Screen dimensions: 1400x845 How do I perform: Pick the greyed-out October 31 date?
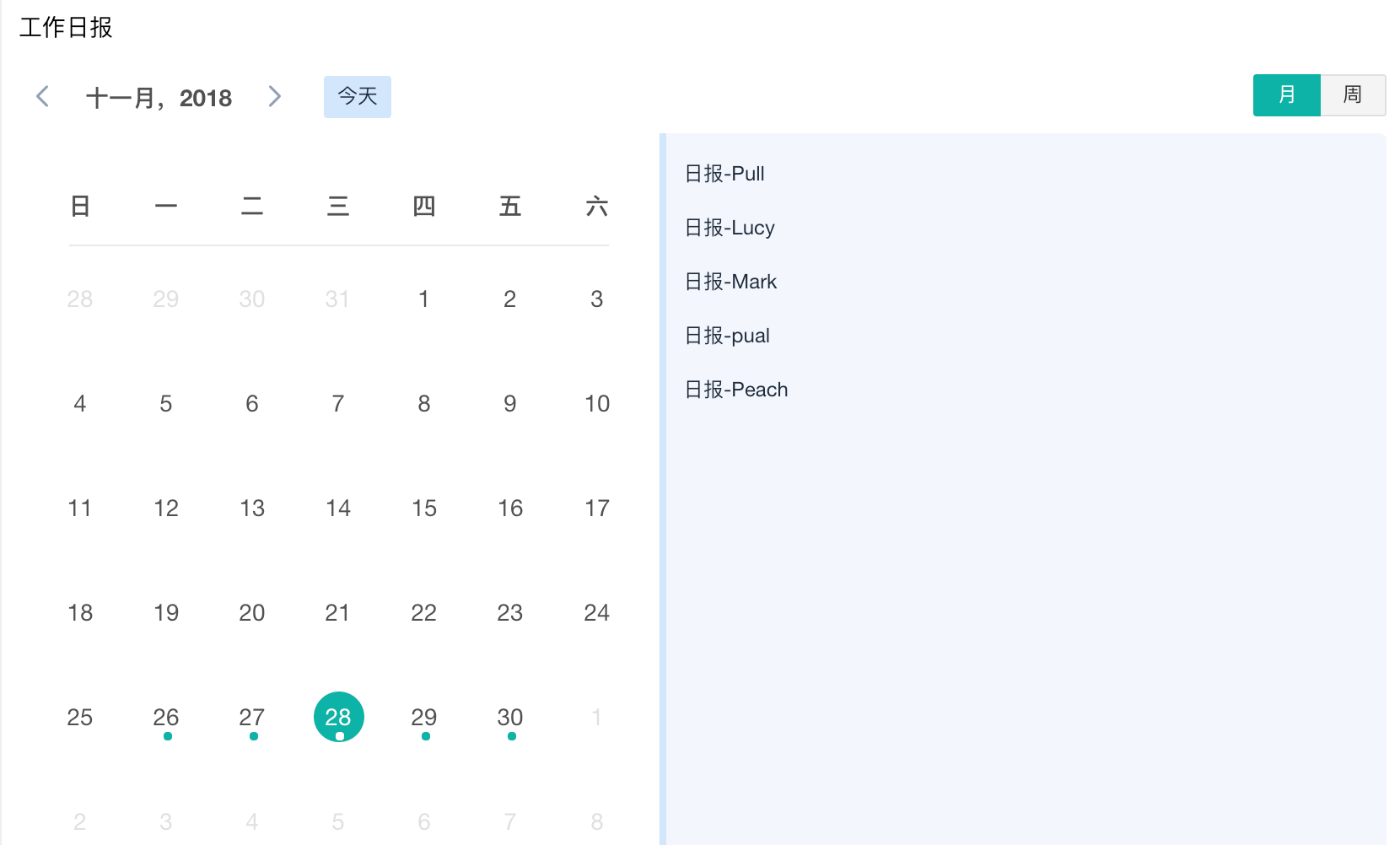coord(337,299)
